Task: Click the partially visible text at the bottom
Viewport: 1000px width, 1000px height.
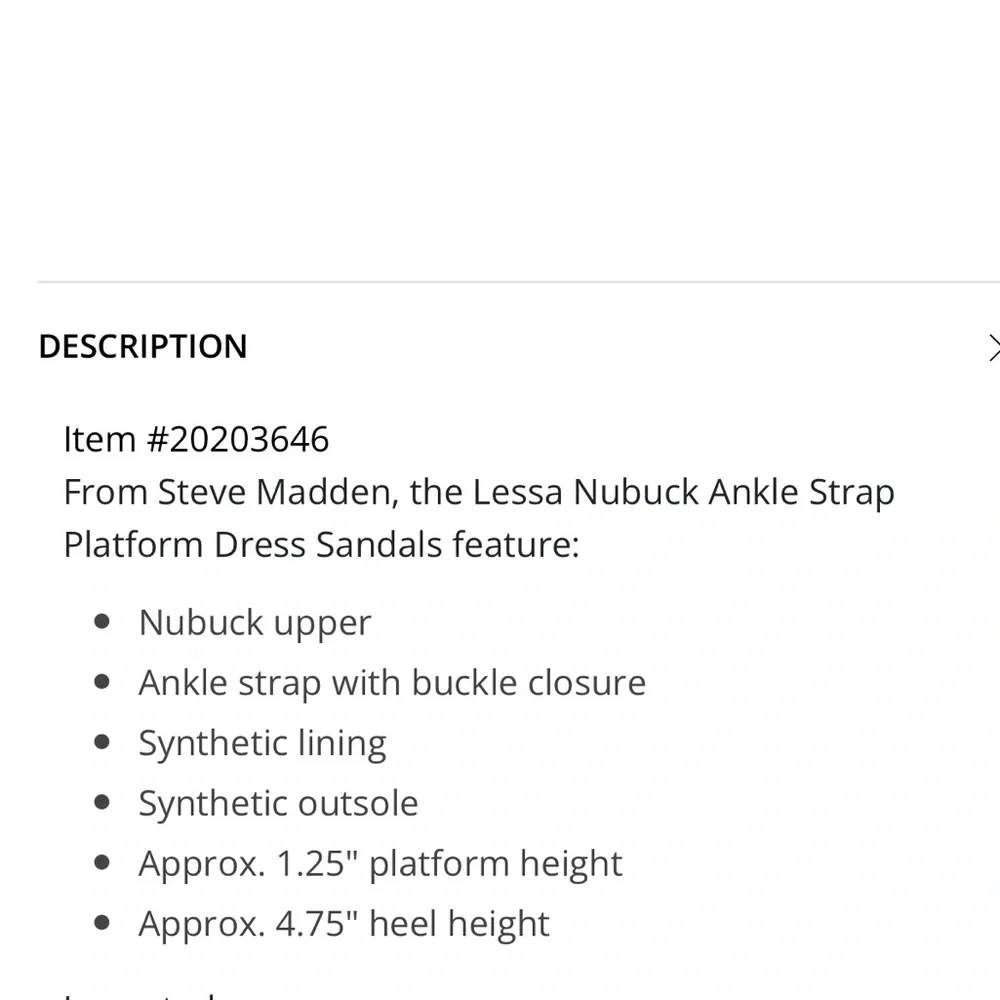Action: (140, 993)
